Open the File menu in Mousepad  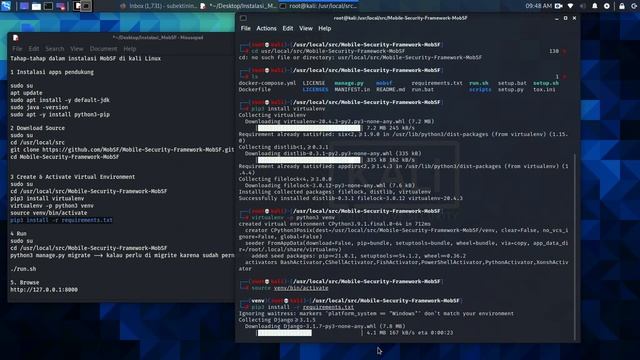point(17,49)
